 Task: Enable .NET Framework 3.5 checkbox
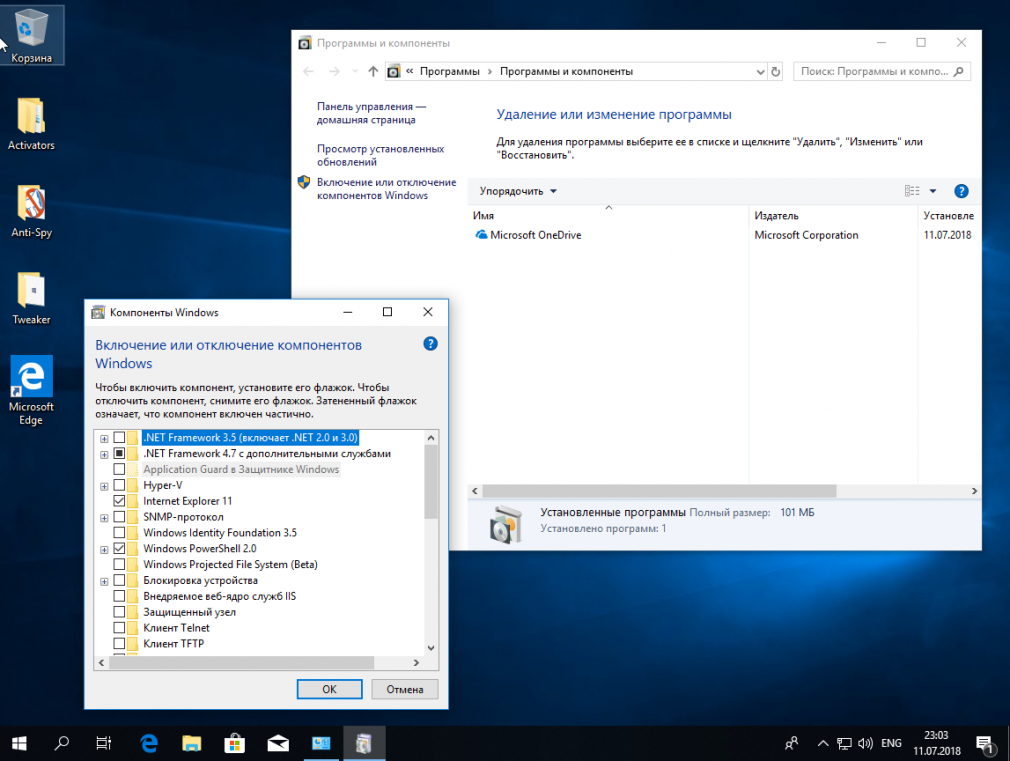119,438
